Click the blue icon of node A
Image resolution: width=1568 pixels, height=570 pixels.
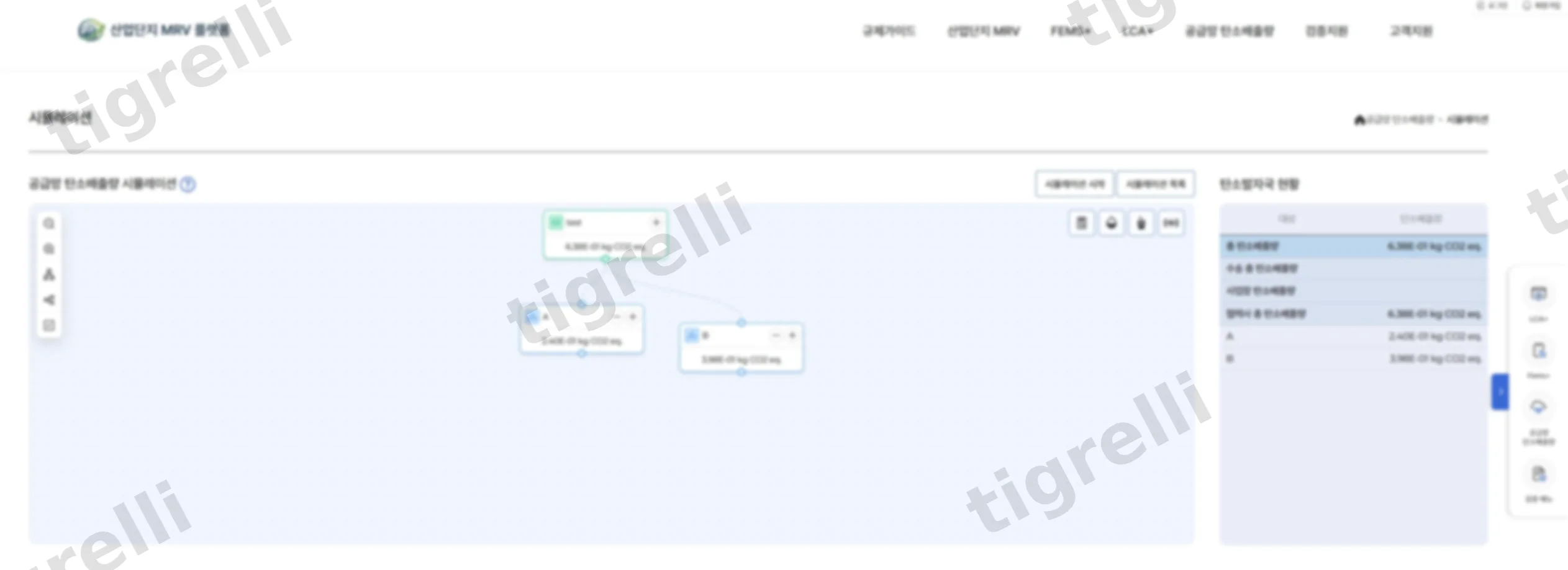tap(532, 317)
